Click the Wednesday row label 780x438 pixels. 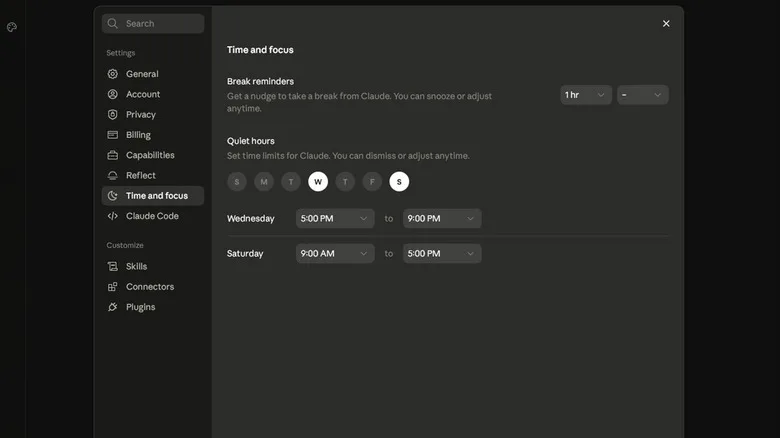tap(251, 219)
